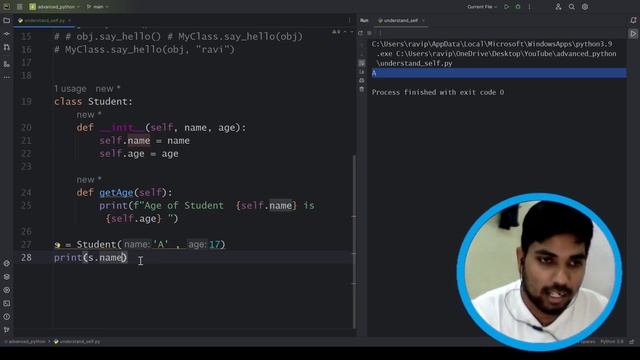Click the getAge method name

116,193
